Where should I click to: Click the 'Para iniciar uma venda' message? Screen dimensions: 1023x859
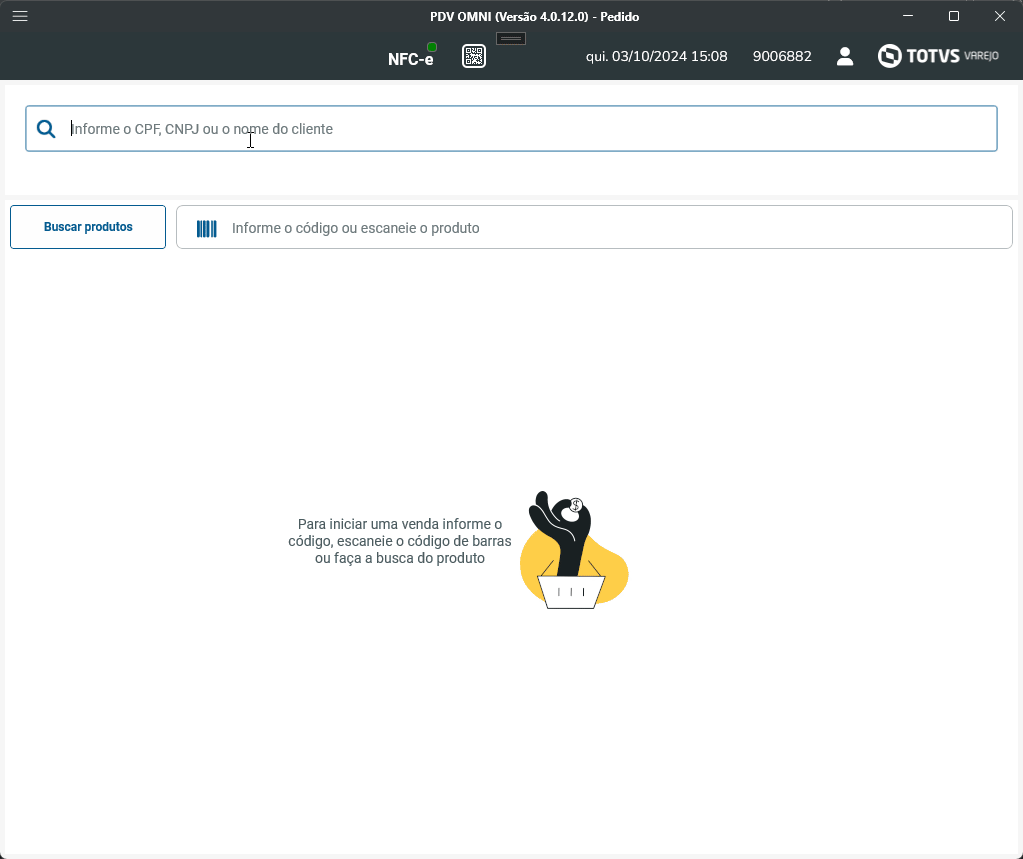(x=400, y=541)
